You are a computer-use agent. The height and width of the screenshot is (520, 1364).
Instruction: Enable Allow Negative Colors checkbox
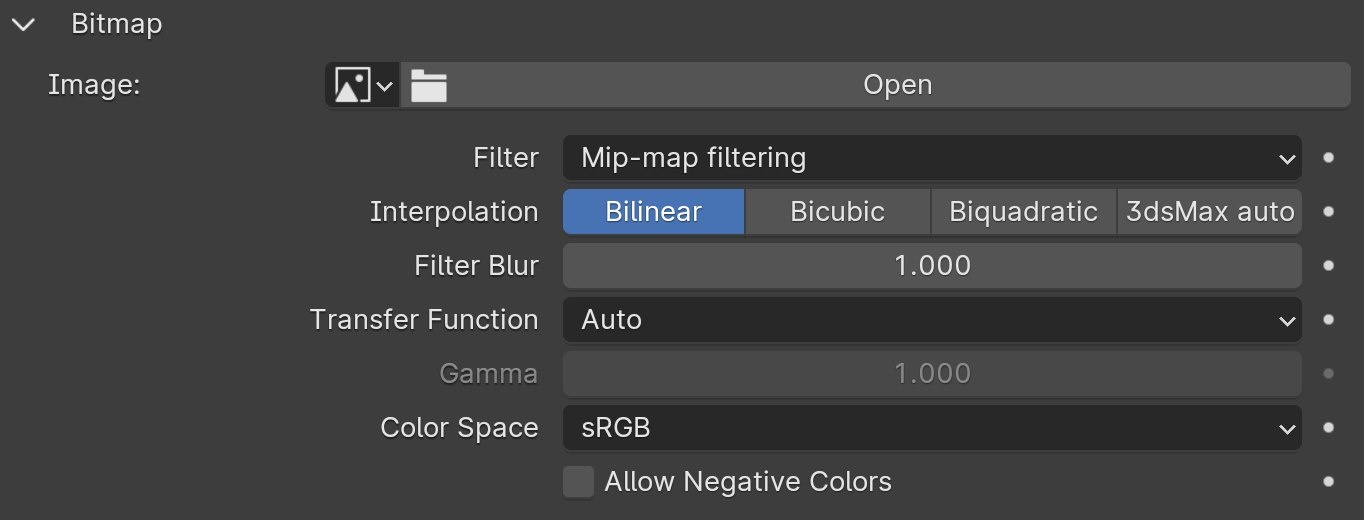[578, 482]
